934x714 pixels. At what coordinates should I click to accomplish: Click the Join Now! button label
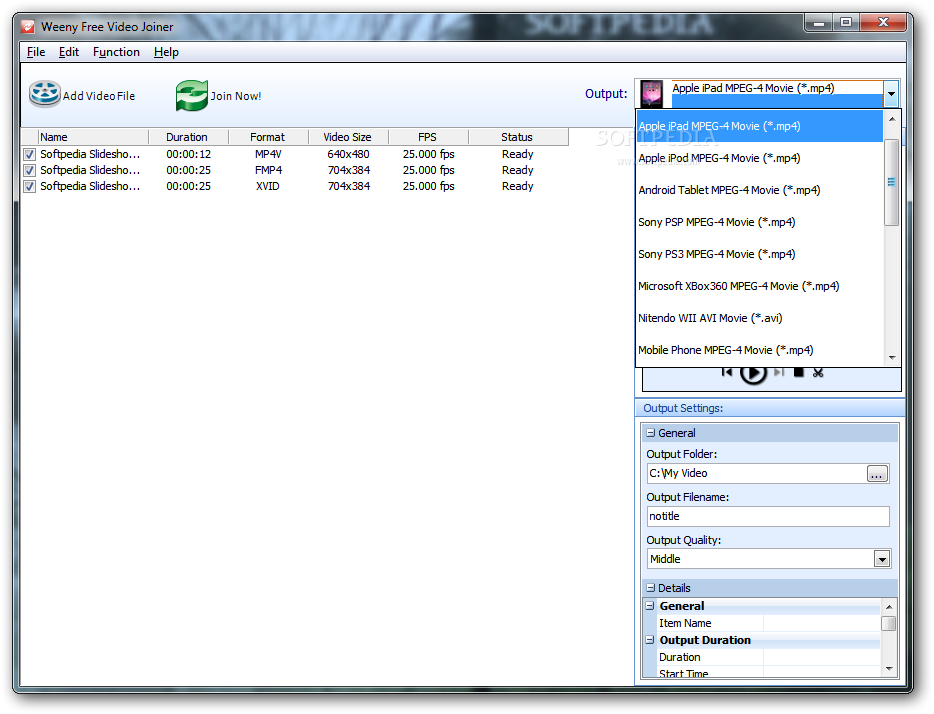click(236, 96)
